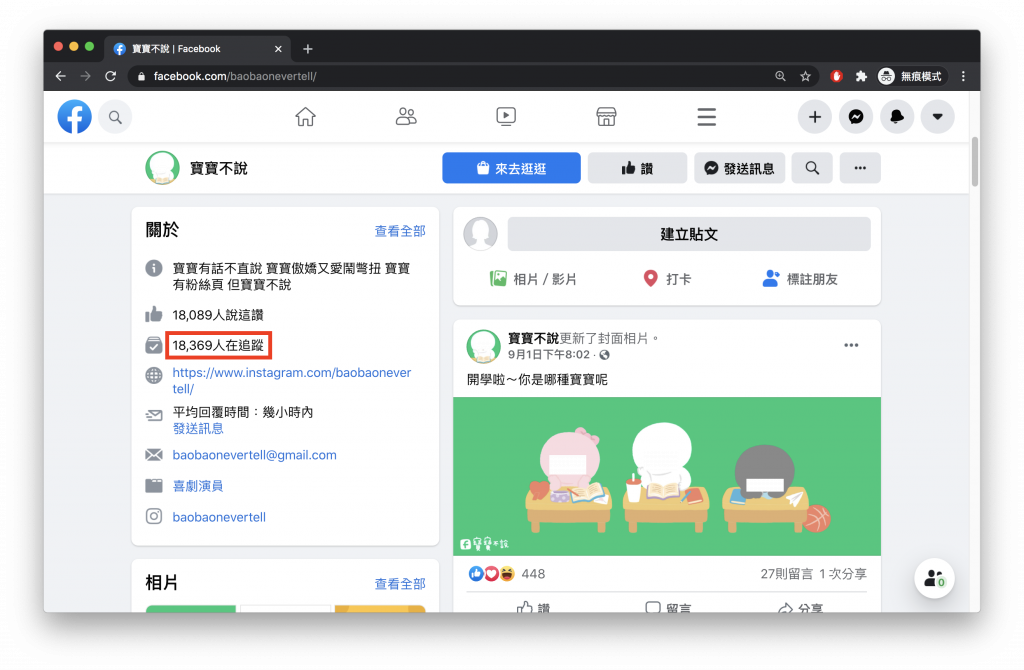Viewport: 1024px width, 670px height.
Task: View the 448 reactions count
Action: point(533,574)
